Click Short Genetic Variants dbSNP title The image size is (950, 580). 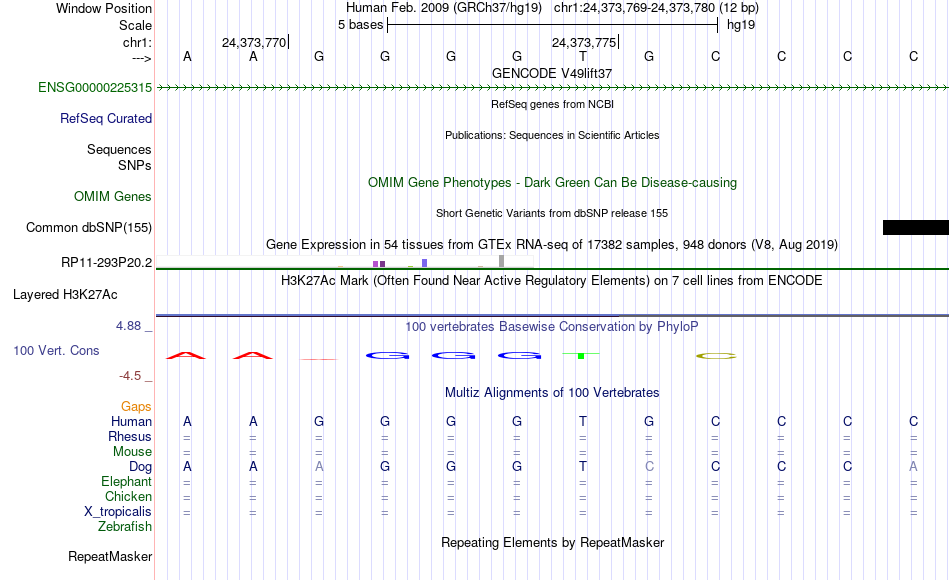(x=552, y=213)
